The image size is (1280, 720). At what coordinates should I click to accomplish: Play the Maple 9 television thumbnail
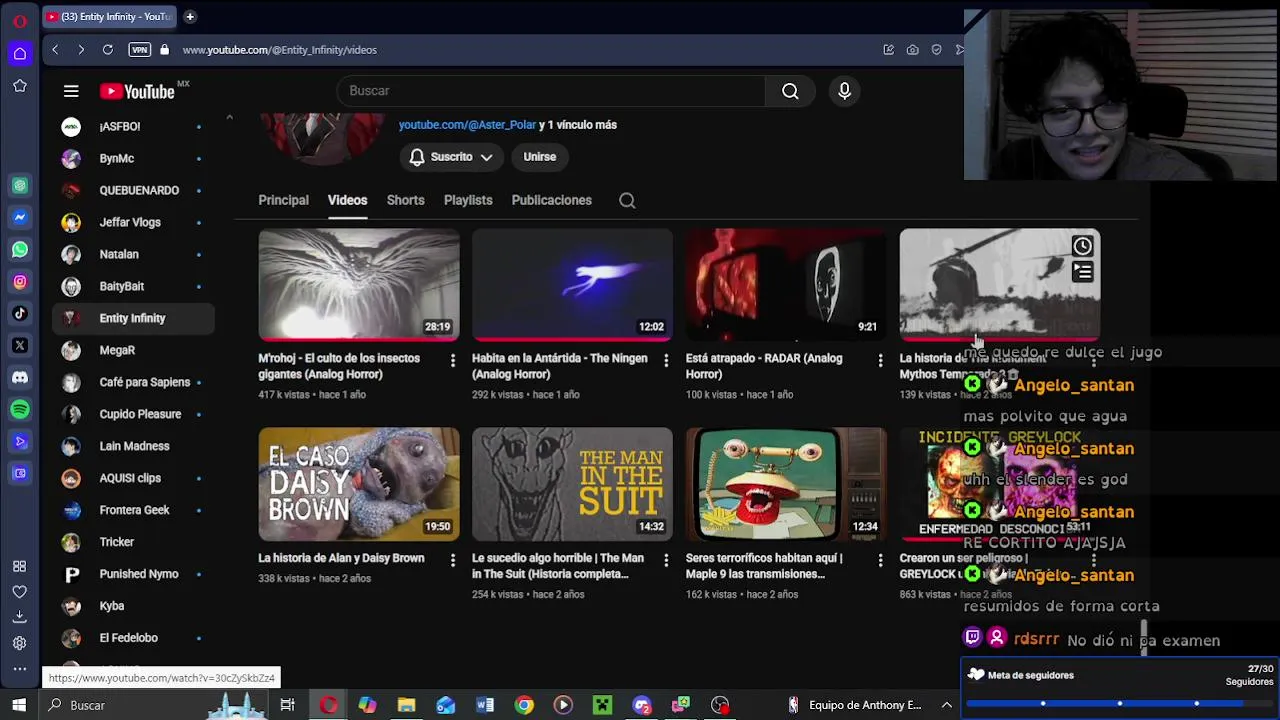(786, 485)
